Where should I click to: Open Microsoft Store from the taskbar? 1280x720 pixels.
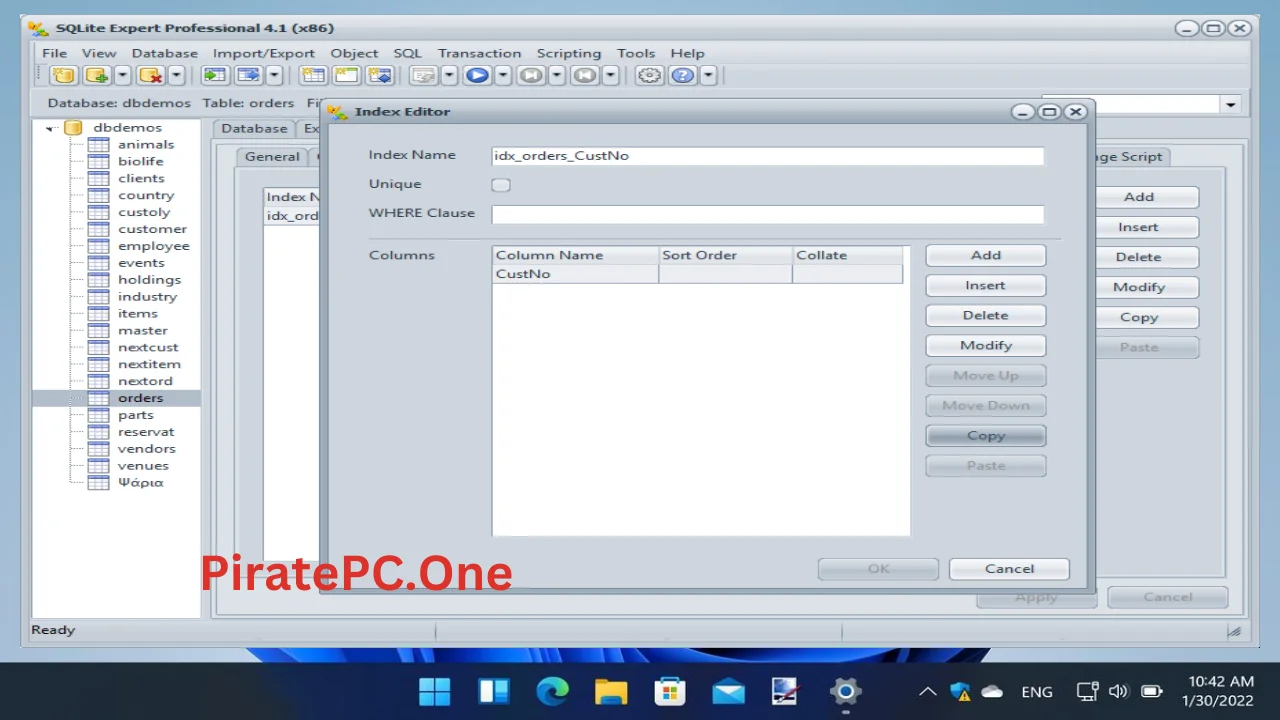[669, 691]
